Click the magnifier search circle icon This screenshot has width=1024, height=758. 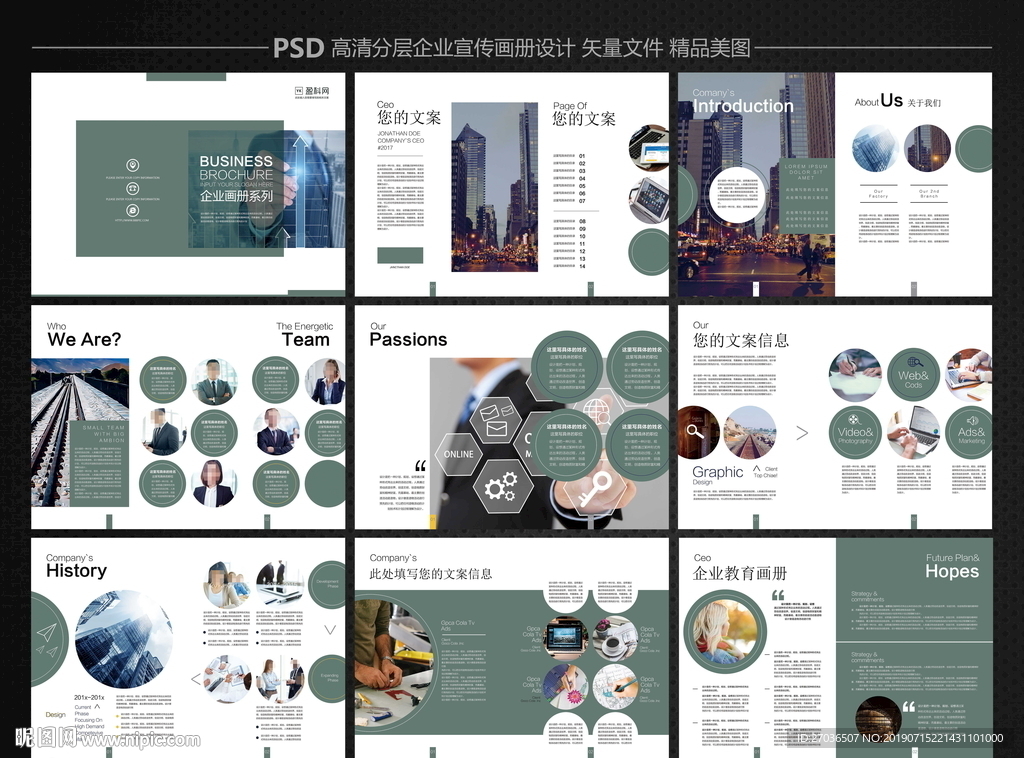pyautogui.click(x=696, y=432)
